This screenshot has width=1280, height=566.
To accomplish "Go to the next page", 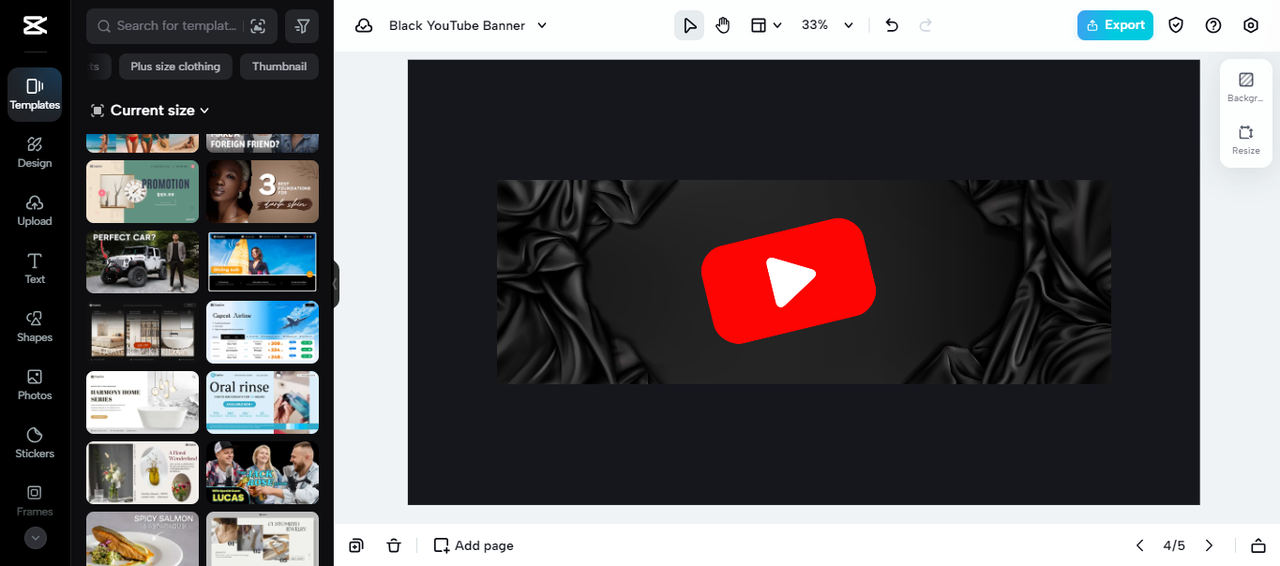I will [1209, 545].
